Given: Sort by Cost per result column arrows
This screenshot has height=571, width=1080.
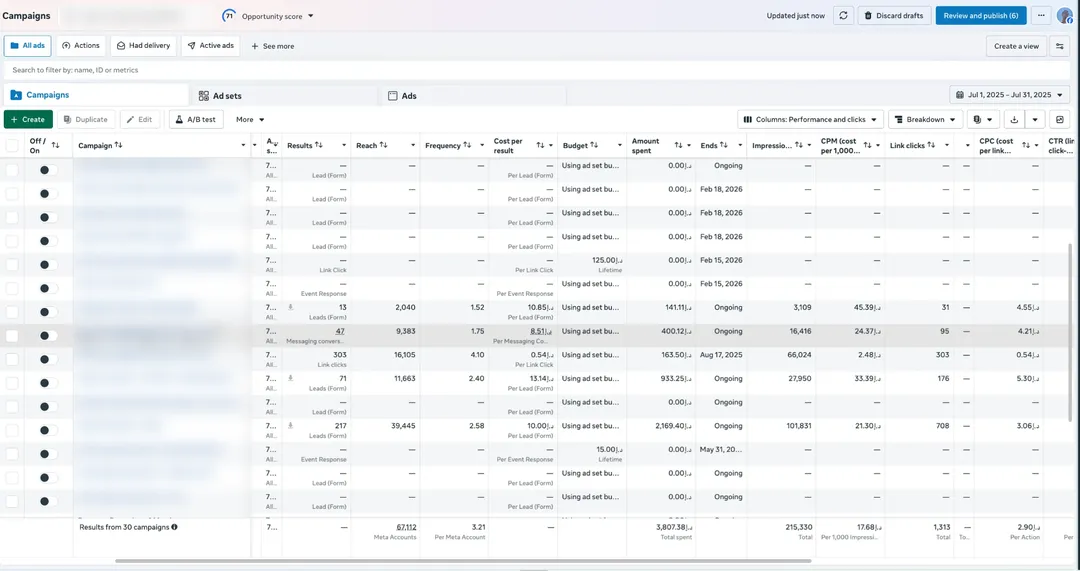Looking at the screenshot, I should 541,145.
